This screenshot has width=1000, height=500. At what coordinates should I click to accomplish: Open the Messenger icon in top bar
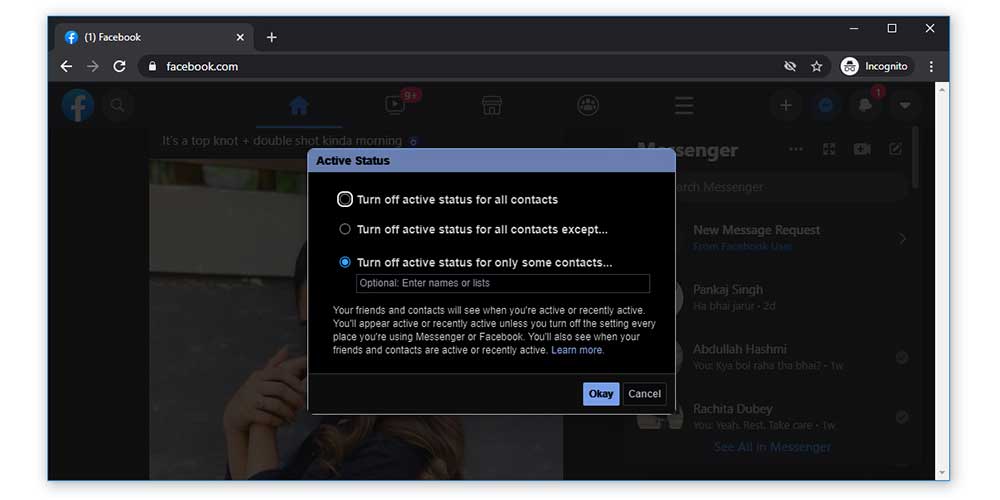click(x=826, y=106)
